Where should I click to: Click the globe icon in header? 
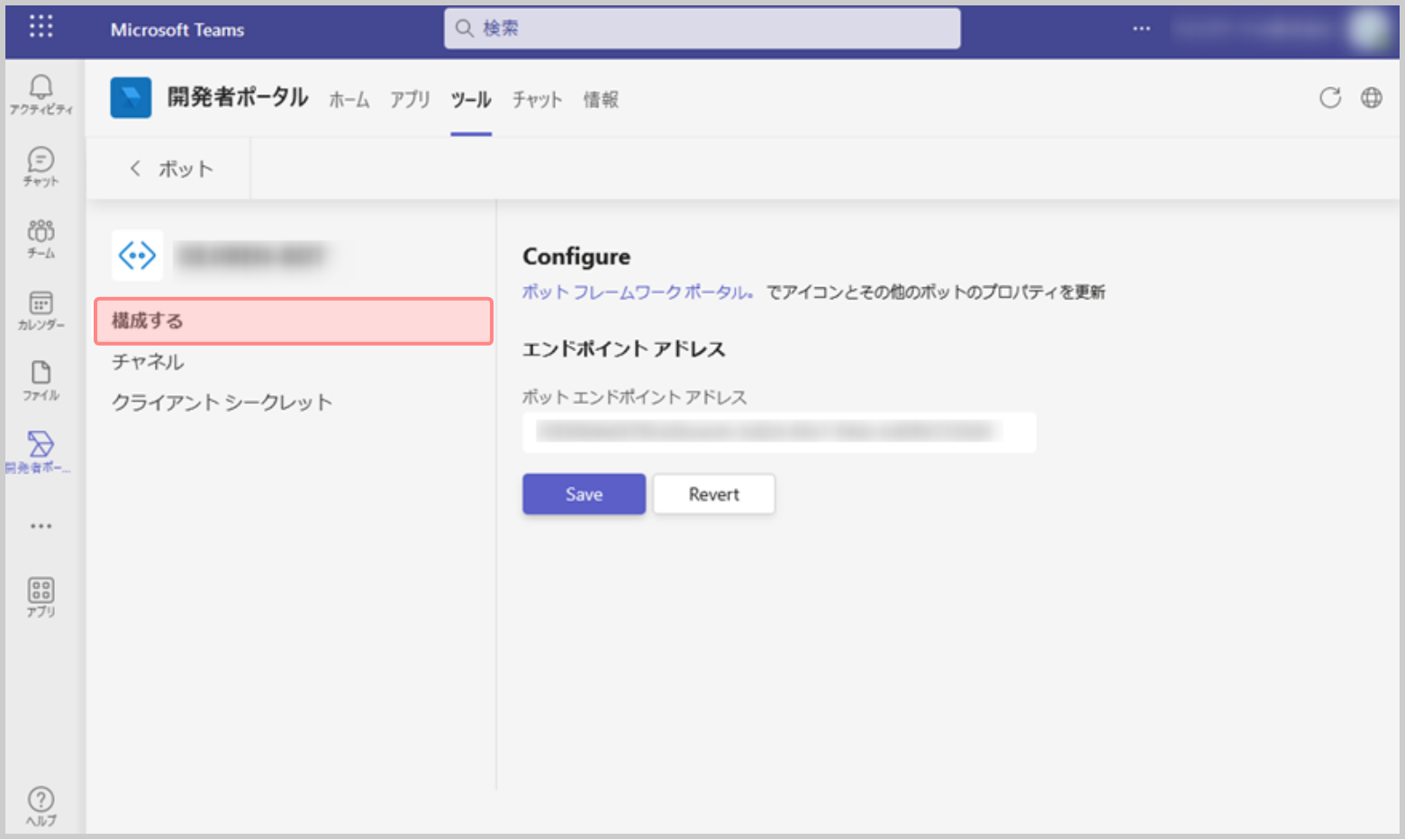click(1371, 98)
